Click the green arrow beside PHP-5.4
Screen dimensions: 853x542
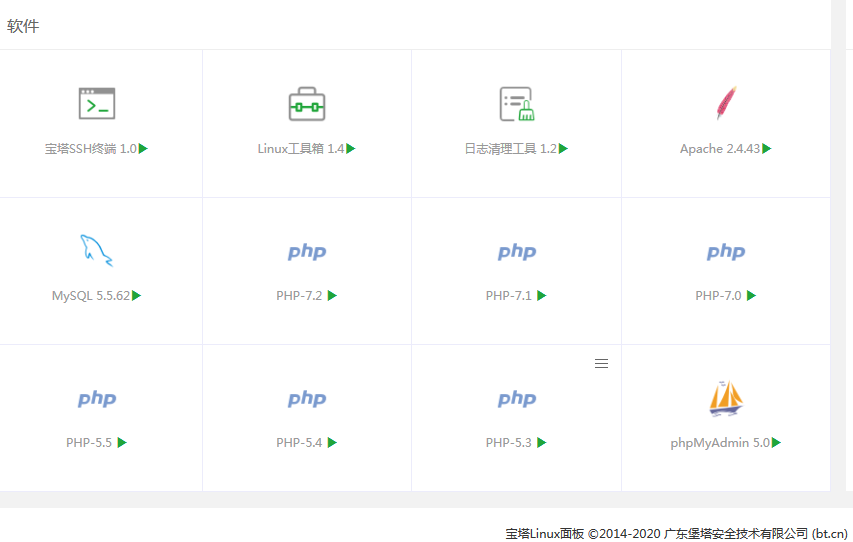tap(332, 442)
